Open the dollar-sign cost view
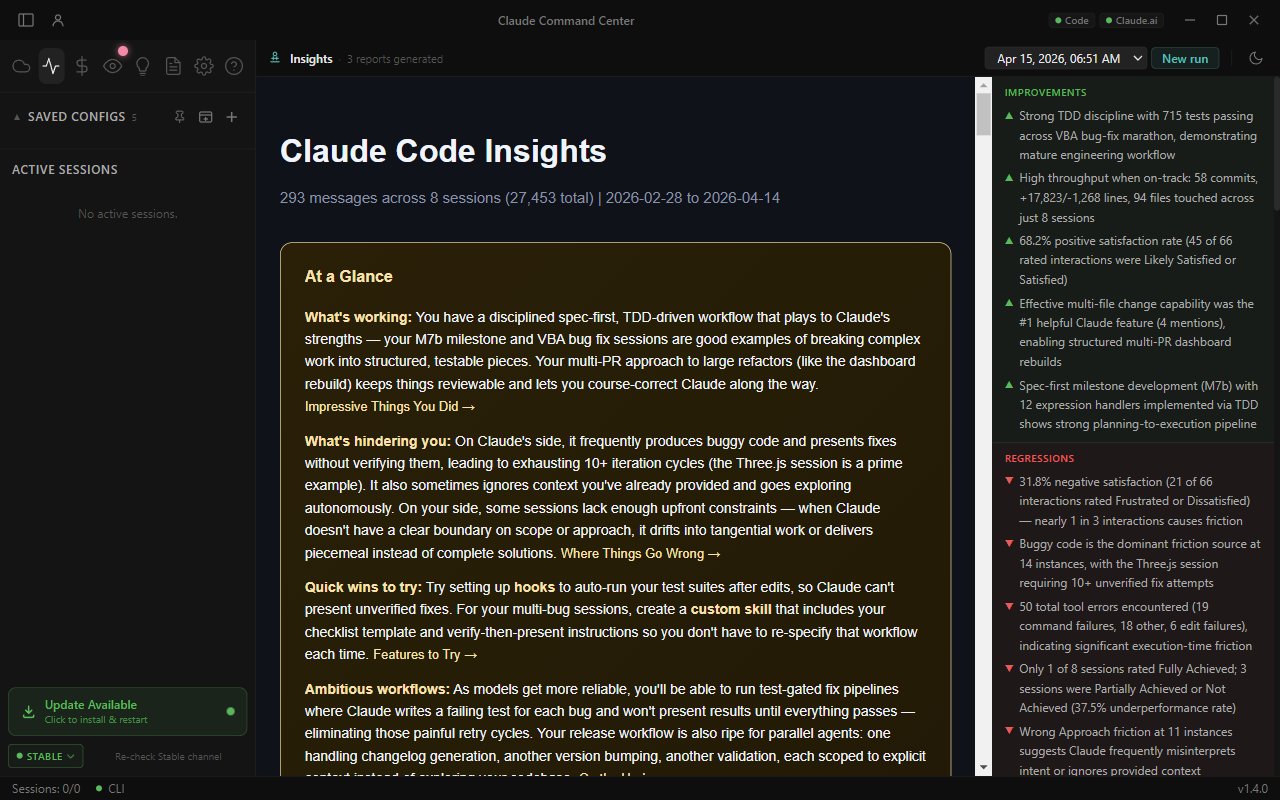Screen dimensions: 1280x800 [82, 66]
